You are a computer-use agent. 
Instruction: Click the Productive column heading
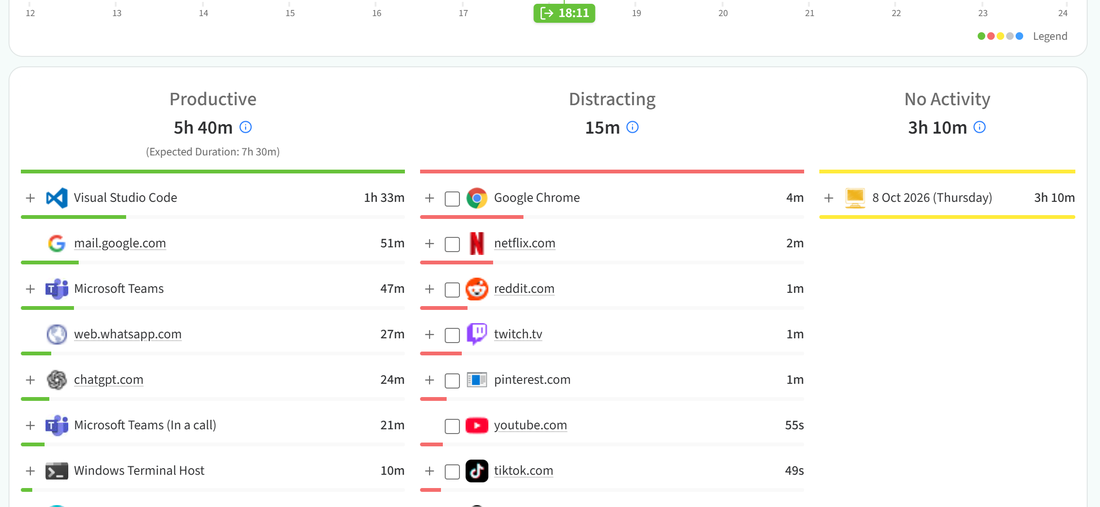[x=213, y=100]
